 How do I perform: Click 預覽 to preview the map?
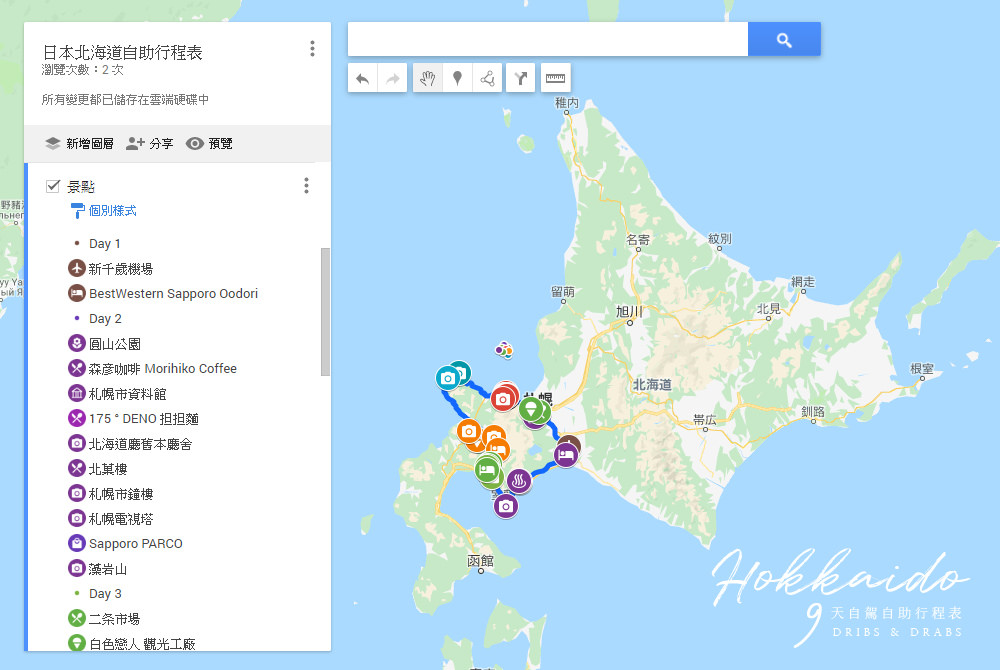[x=209, y=143]
